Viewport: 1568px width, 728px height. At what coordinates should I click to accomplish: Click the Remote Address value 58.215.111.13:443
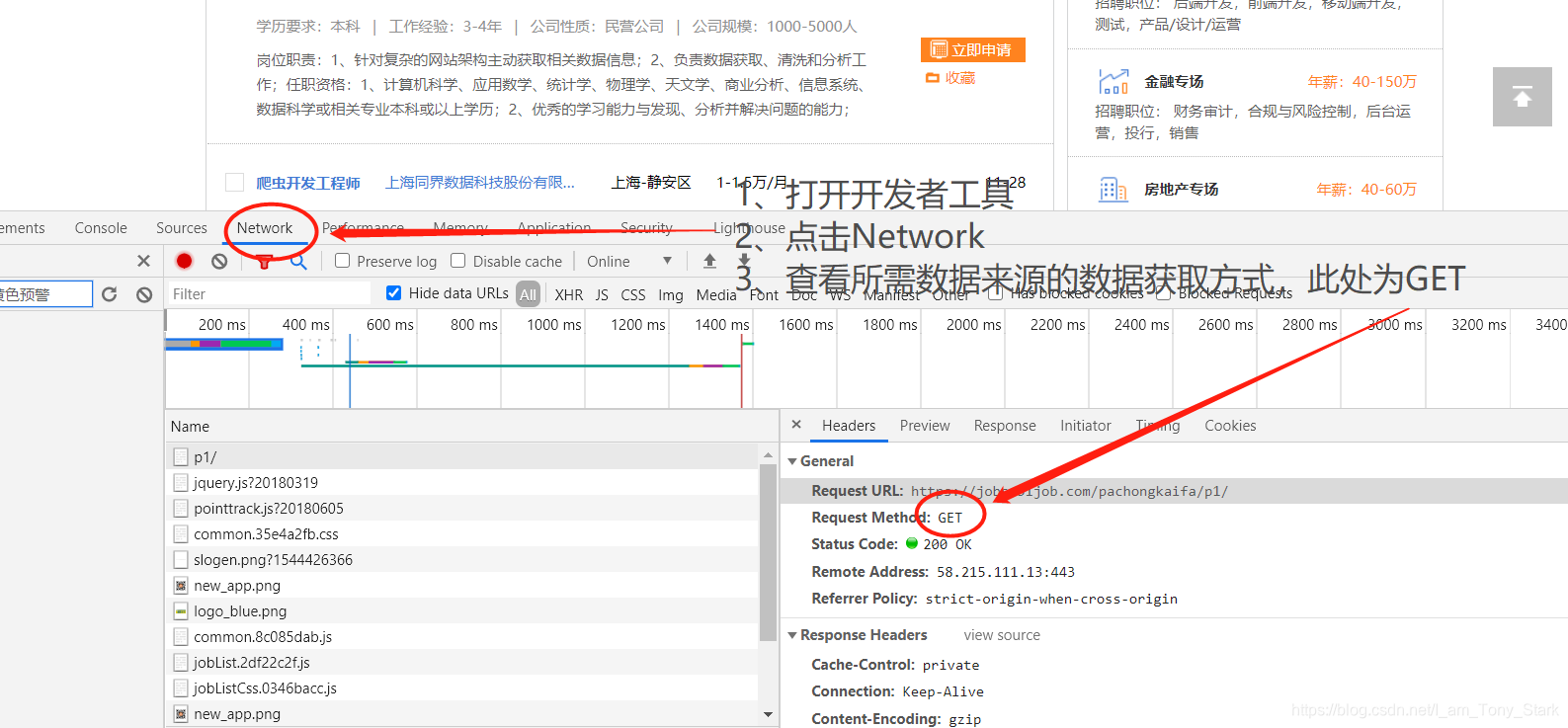pyautogui.click(x=1006, y=572)
